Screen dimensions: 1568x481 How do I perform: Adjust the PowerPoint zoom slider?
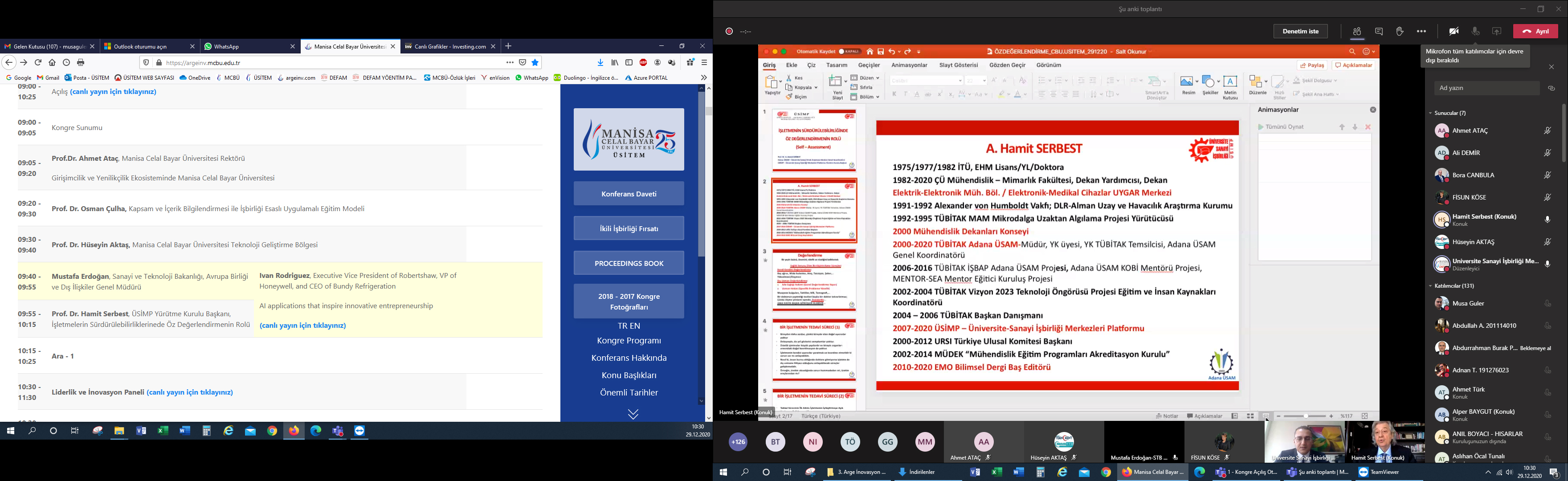[1306, 416]
